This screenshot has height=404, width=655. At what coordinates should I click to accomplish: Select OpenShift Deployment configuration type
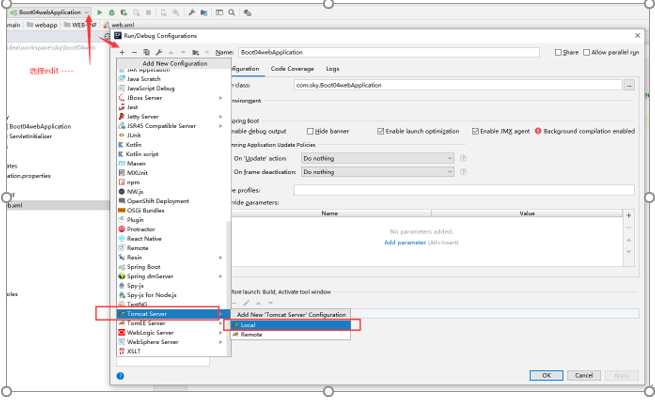pos(158,201)
